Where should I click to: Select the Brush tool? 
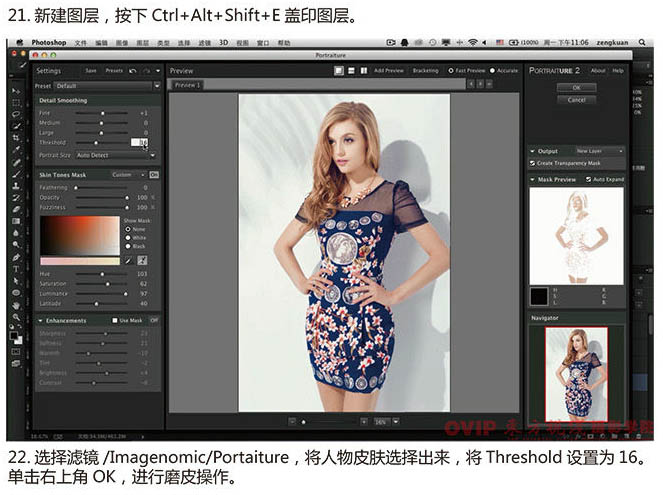click(x=16, y=174)
